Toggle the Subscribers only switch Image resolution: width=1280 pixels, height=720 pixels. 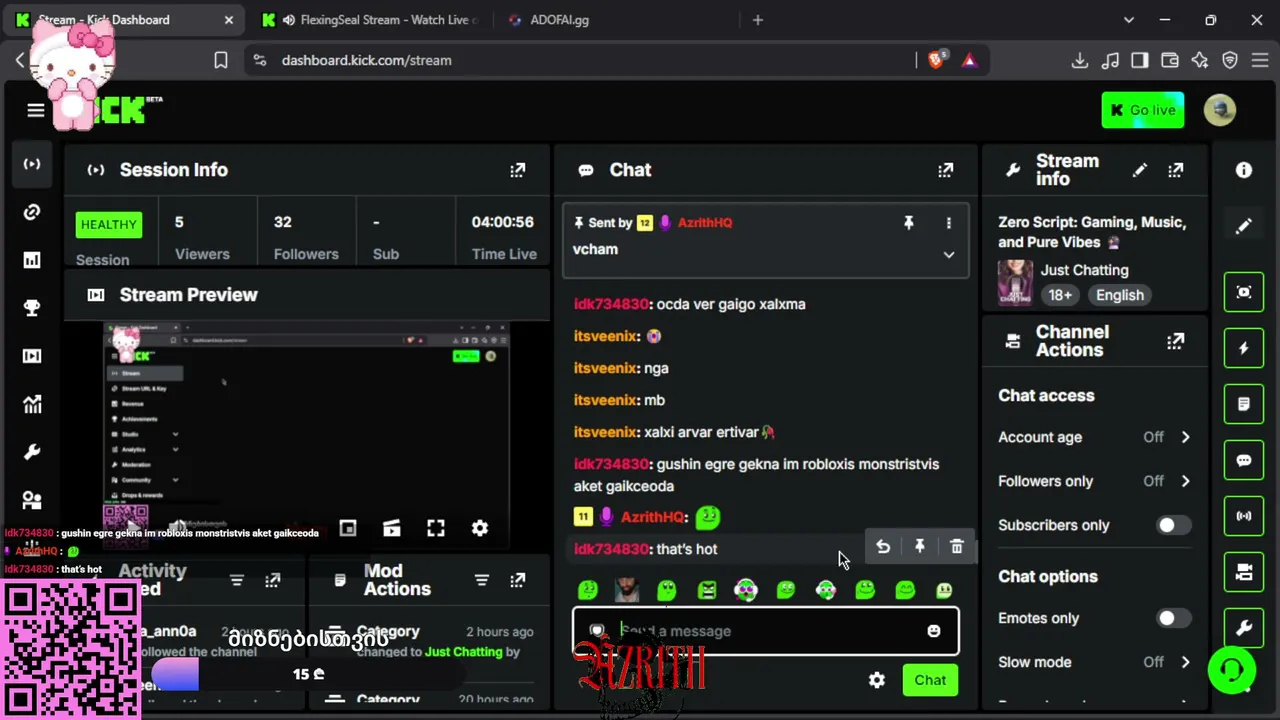(1172, 525)
